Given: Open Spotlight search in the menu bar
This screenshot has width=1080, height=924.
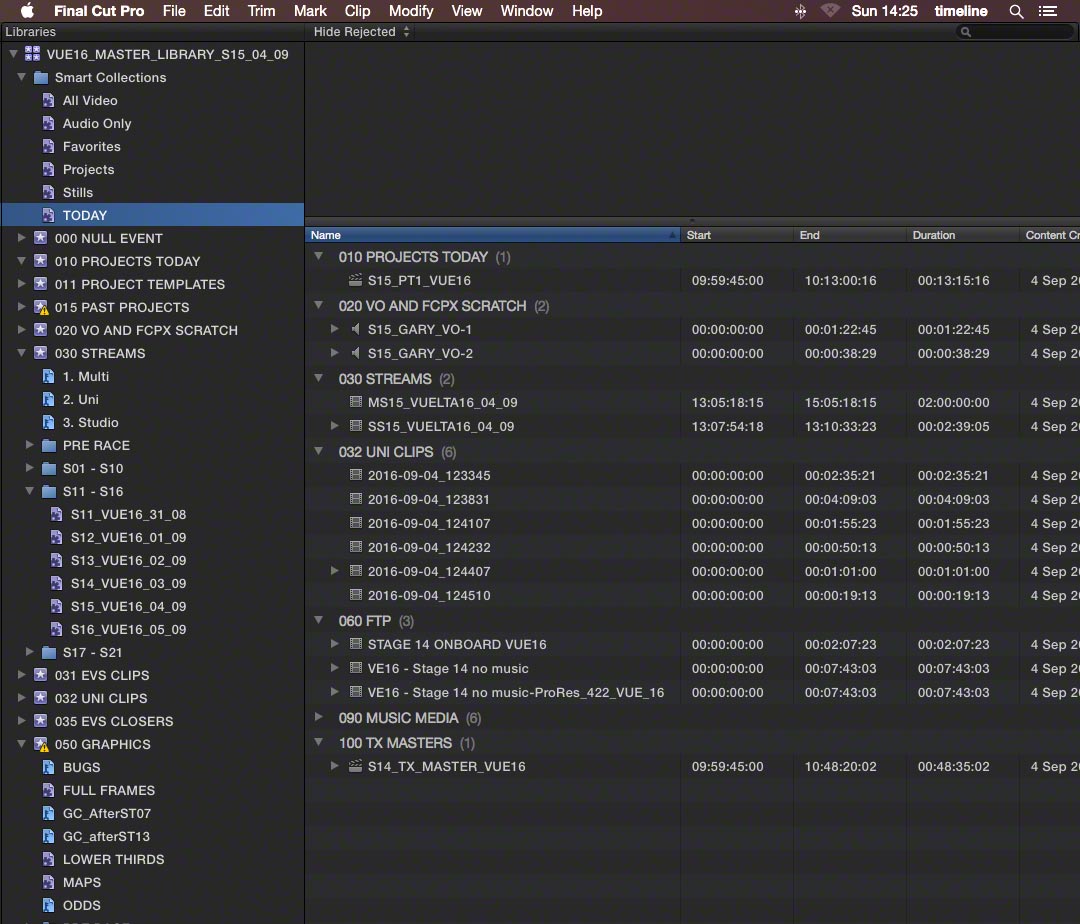Looking at the screenshot, I should click(1016, 11).
